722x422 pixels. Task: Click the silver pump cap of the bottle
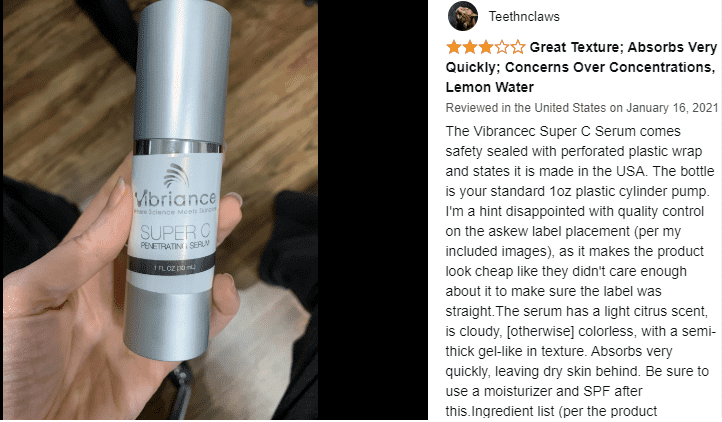pyautogui.click(x=182, y=74)
